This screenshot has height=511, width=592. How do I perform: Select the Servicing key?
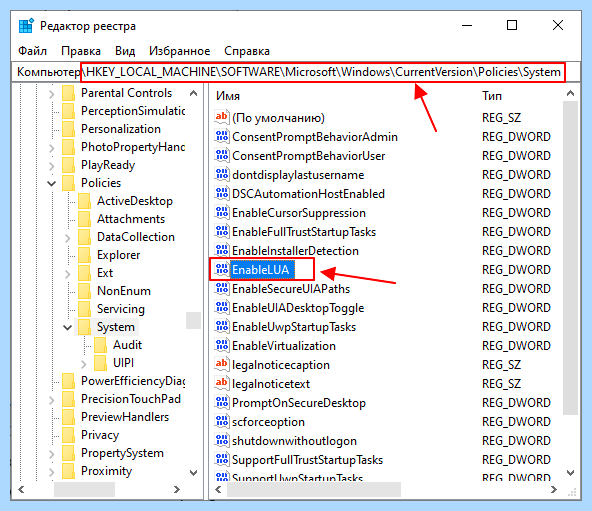point(121,309)
